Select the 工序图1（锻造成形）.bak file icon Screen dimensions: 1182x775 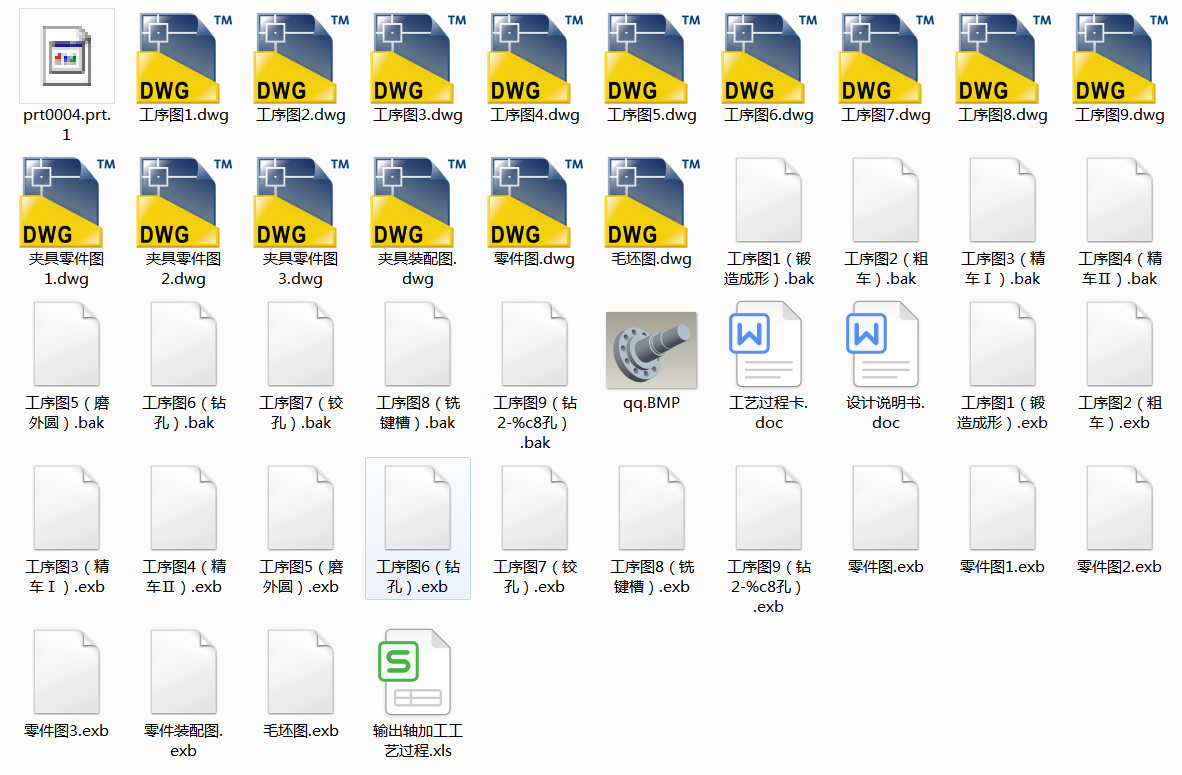pos(769,200)
